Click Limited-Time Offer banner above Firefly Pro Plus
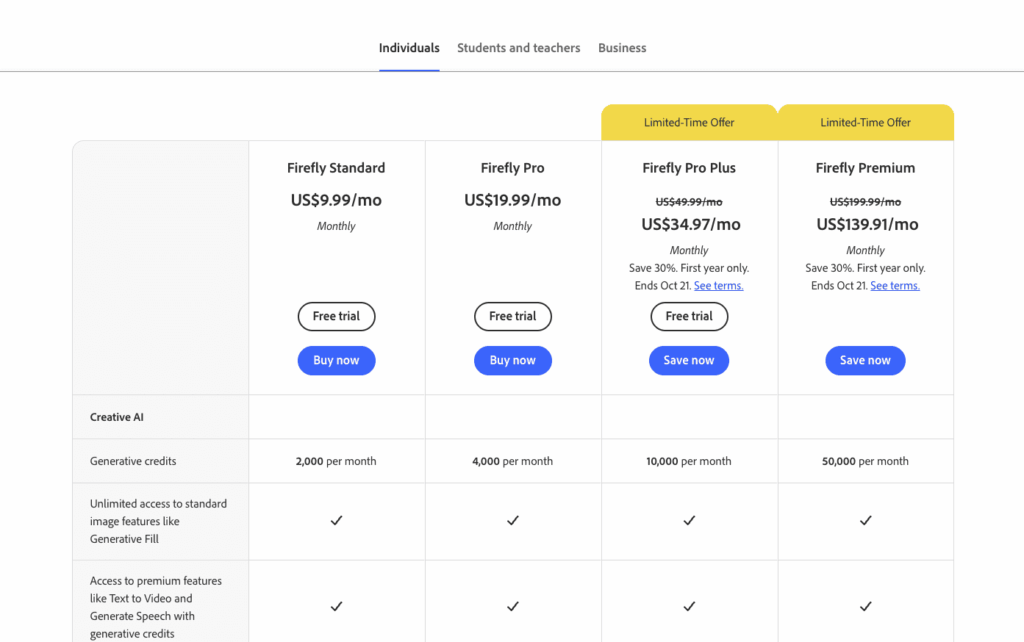This screenshot has width=1024, height=642. [x=689, y=122]
